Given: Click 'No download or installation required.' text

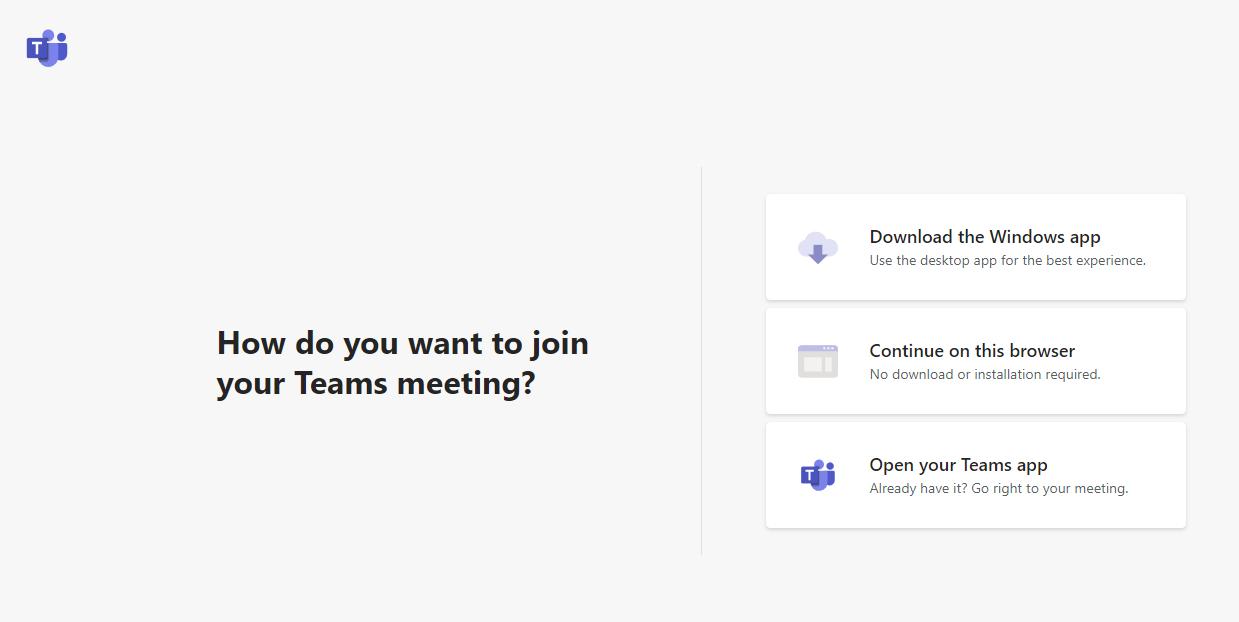Looking at the screenshot, I should (x=985, y=375).
